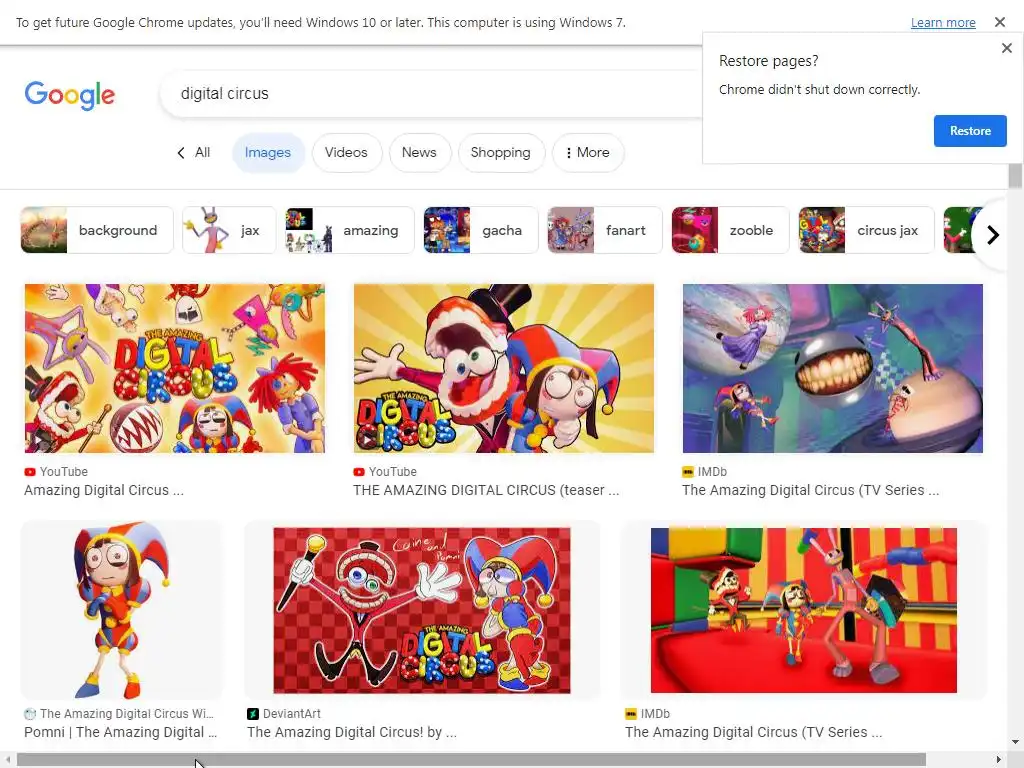Switch to the Videos tab
The width and height of the screenshot is (1024, 768).
(346, 153)
